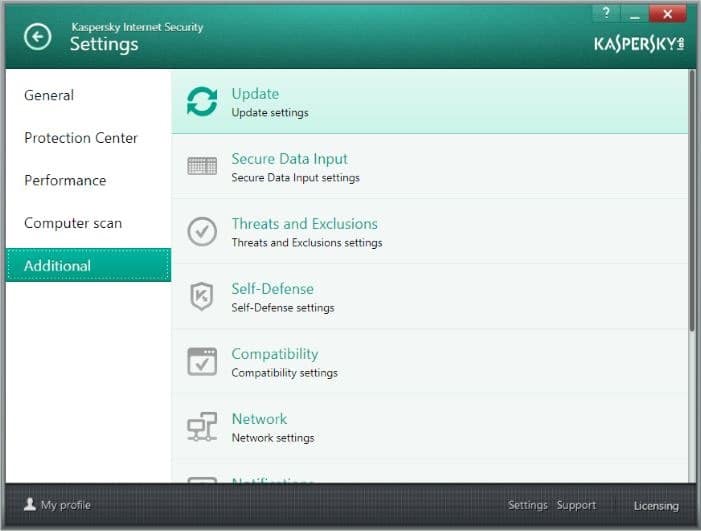
Task: Click 'Secure Data Input settings' description text
Action: 296,178
